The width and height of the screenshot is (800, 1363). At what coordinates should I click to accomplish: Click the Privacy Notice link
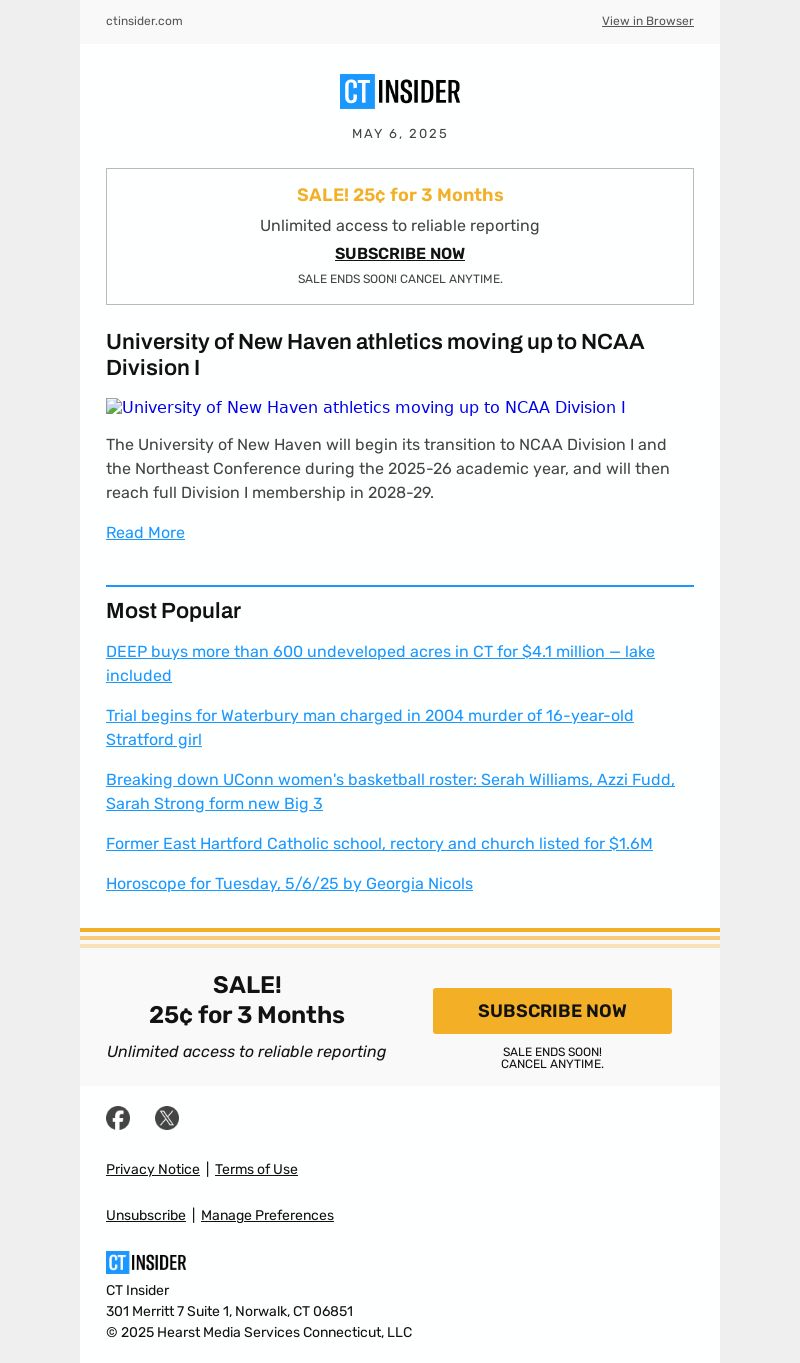153,1170
